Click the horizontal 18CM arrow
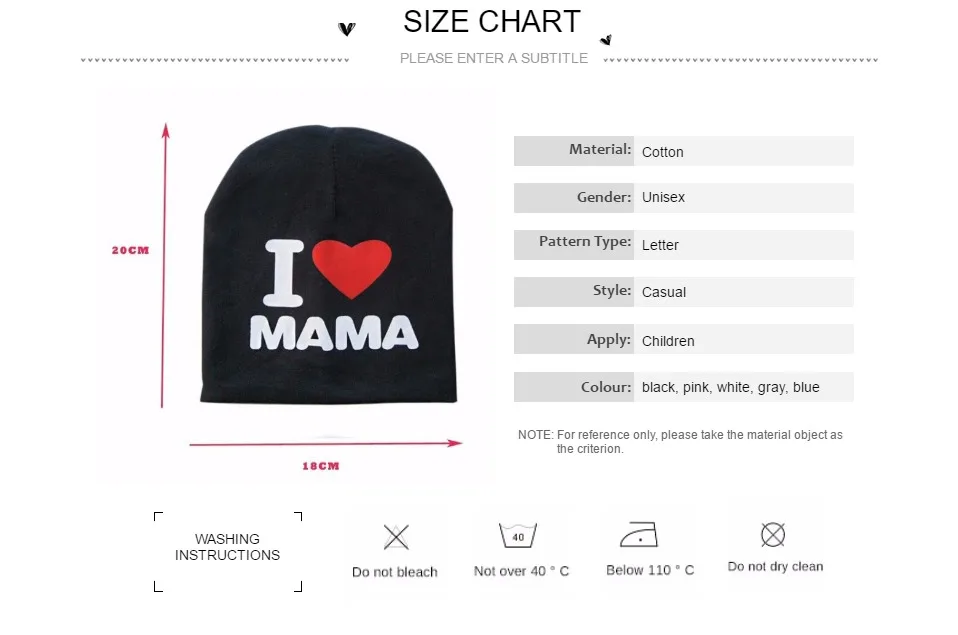 [x=326, y=443]
